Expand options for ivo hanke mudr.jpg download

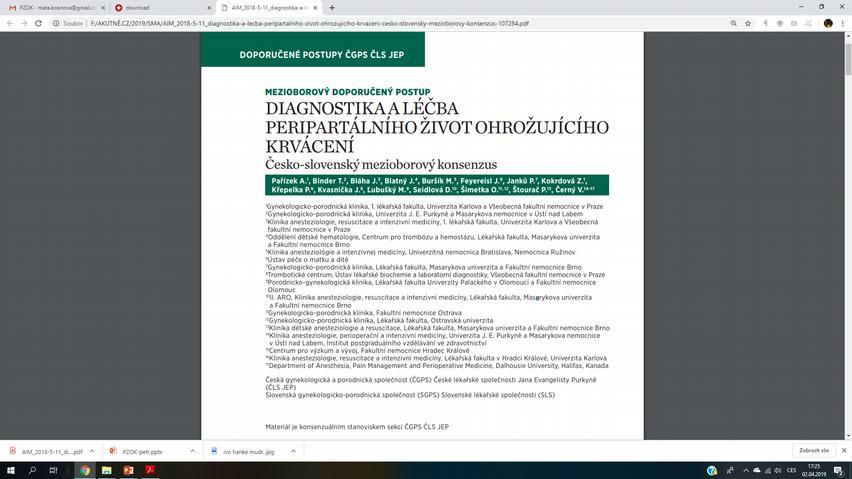[293, 451]
